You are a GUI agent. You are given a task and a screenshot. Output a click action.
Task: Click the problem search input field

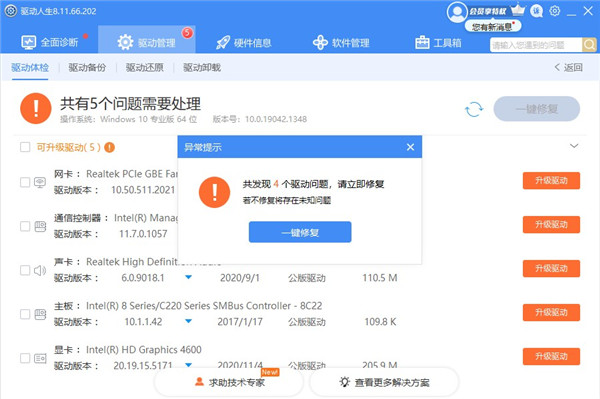(536, 45)
